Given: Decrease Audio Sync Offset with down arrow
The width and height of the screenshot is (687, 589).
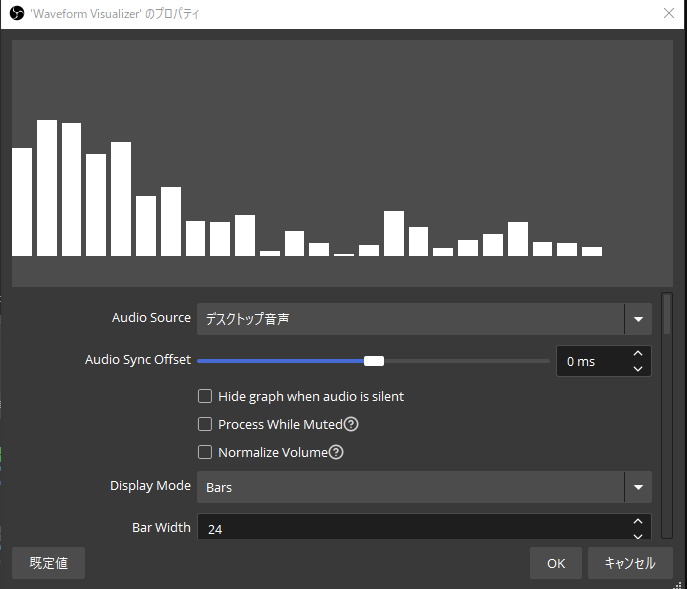Looking at the screenshot, I should (637, 369).
